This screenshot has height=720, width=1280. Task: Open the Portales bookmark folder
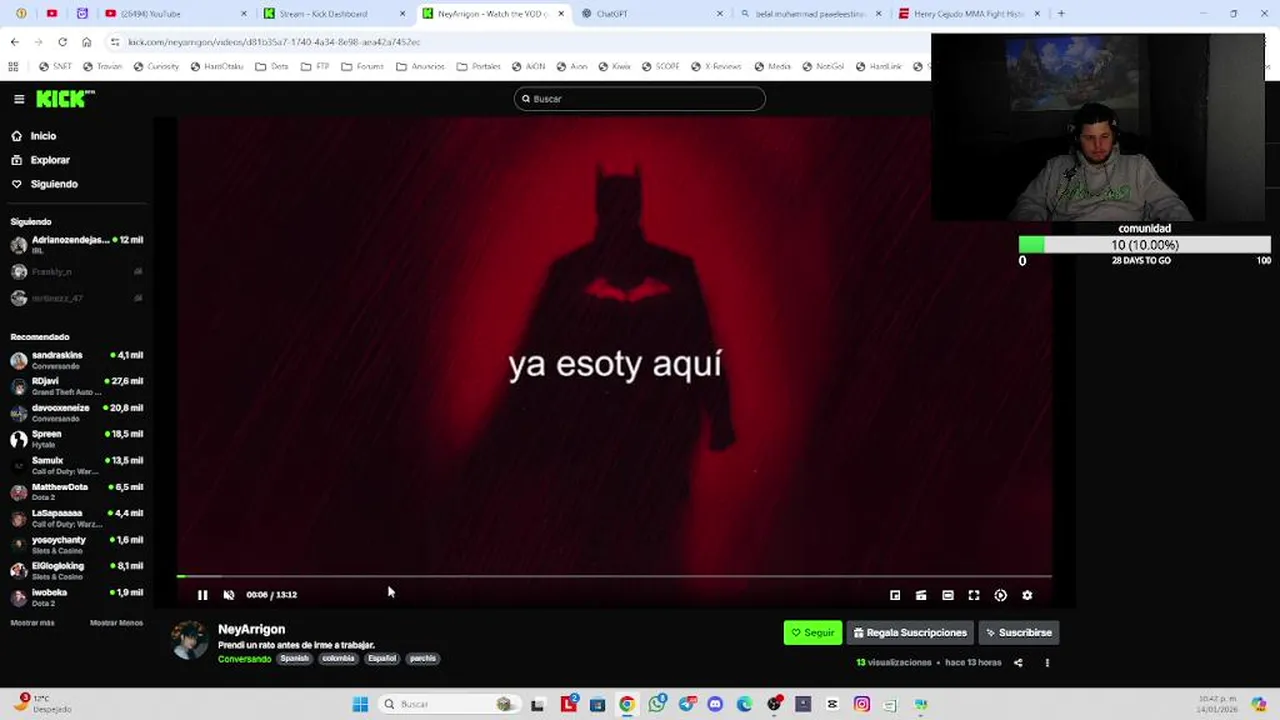pos(478,67)
